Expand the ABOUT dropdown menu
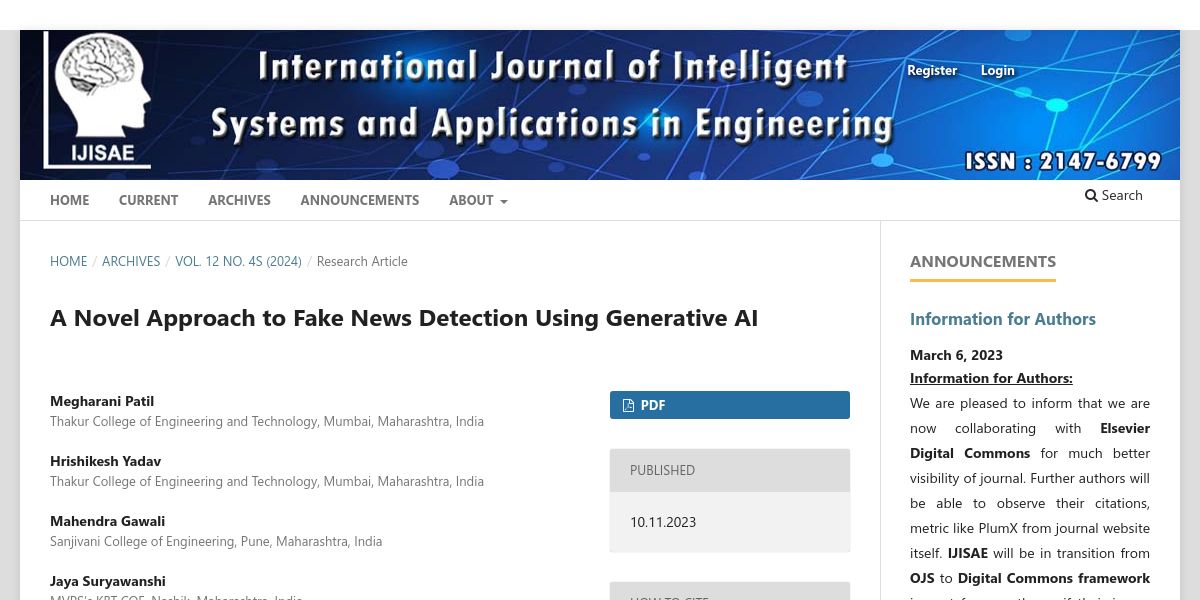The width and height of the screenshot is (1200, 600). (478, 200)
